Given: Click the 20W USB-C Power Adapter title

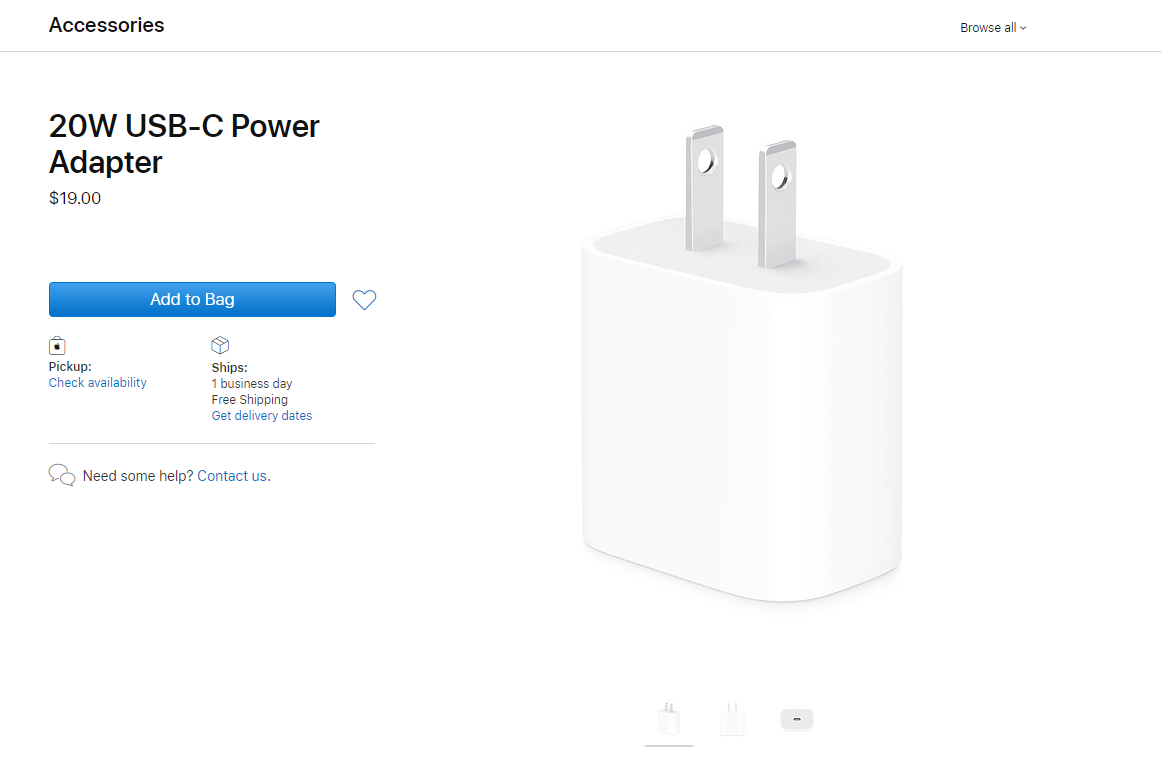Looking at the screenshot, I should pos(184,144).
